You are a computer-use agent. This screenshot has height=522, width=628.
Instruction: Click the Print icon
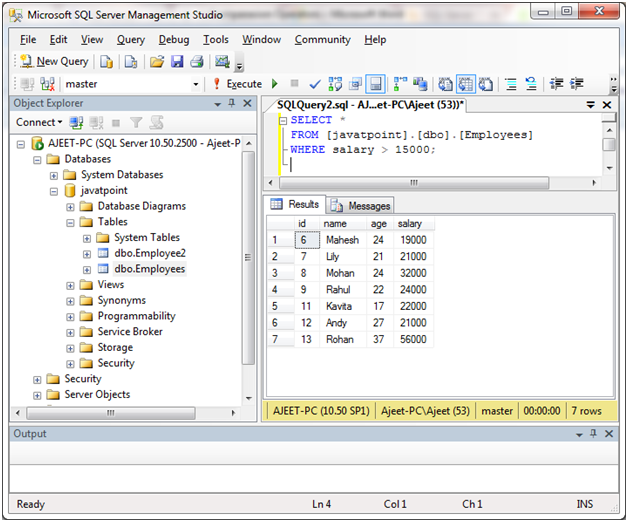(197, 61)
